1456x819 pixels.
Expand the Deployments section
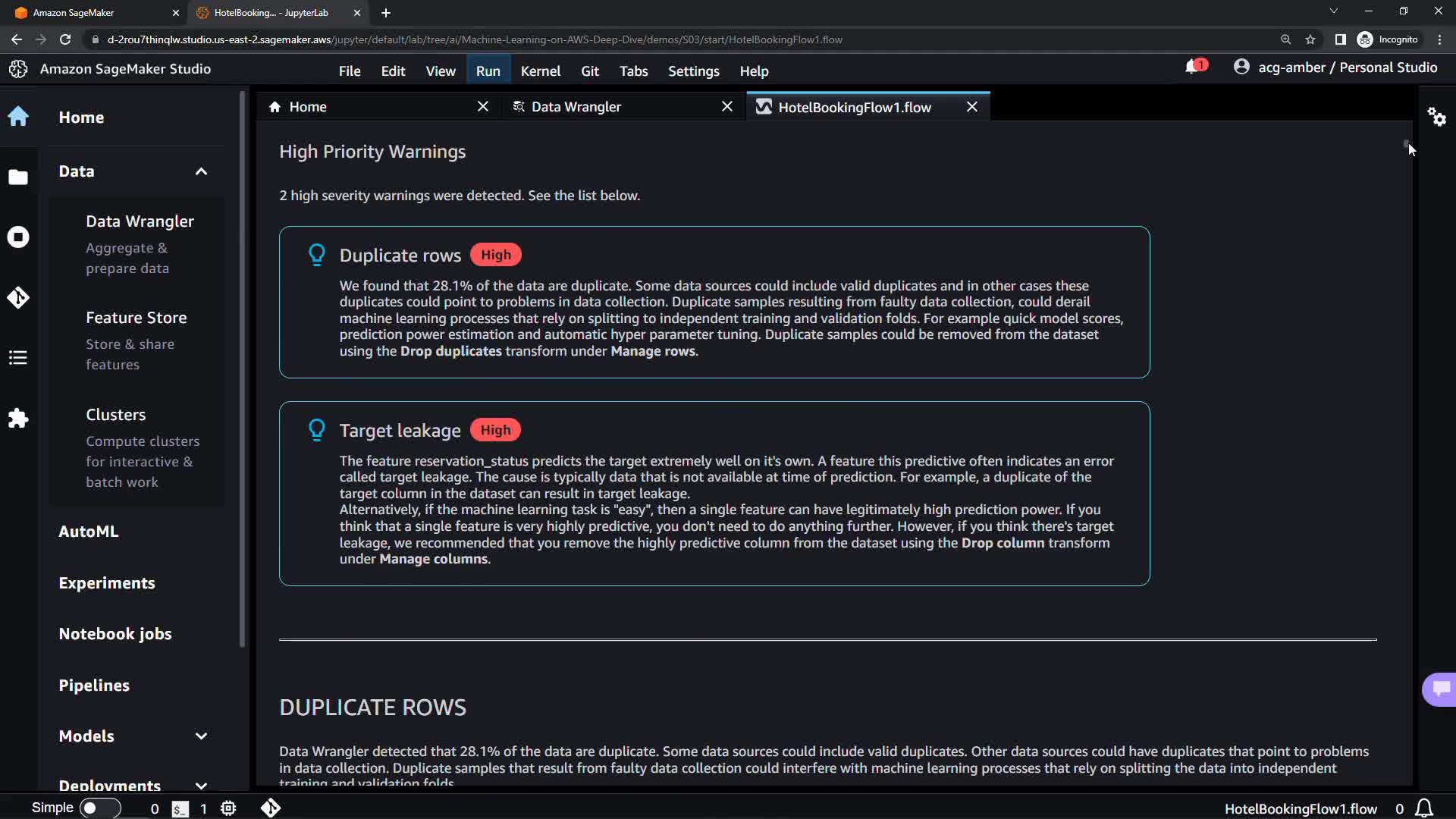click(201, 786)
